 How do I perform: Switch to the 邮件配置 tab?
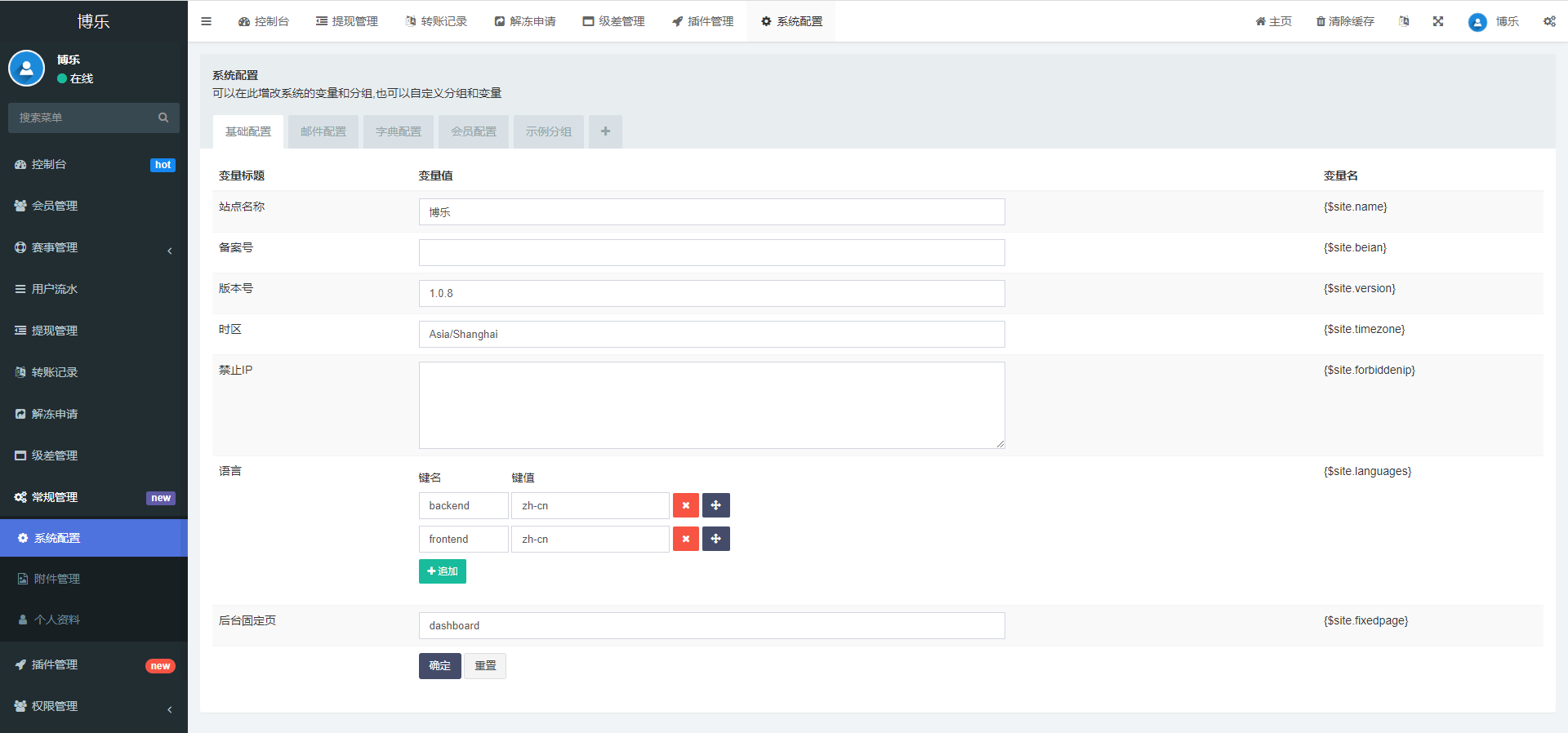pos(323,131)
